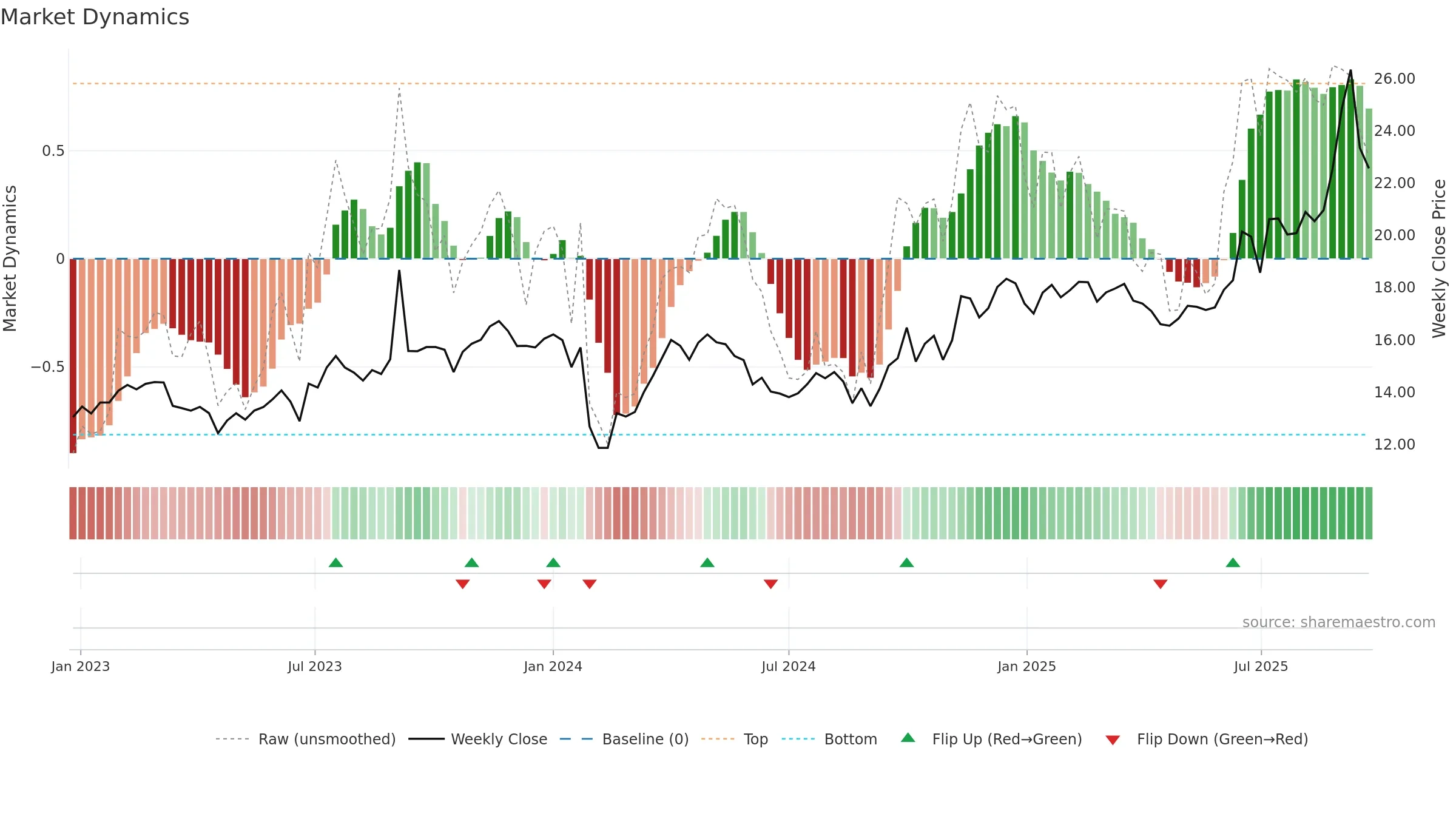
Task: Click the 16.00 price tick label
Action: (1395, 340)
